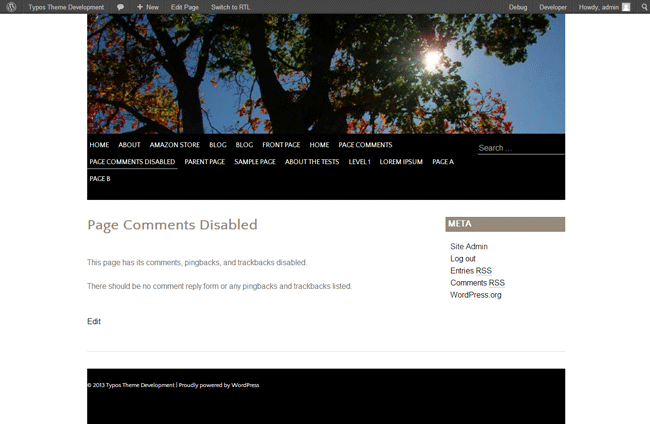The image size is (650, 424).
Task: Open the WordPress logo menu
Action: pos(12,7)
